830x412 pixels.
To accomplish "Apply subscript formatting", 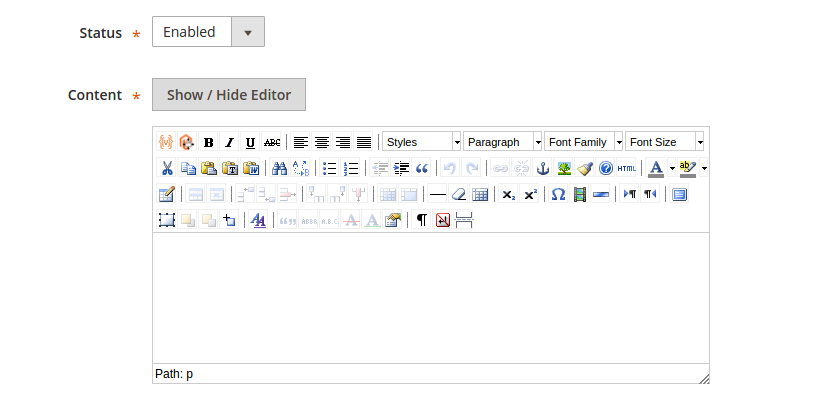I will [x=508, y=194].
